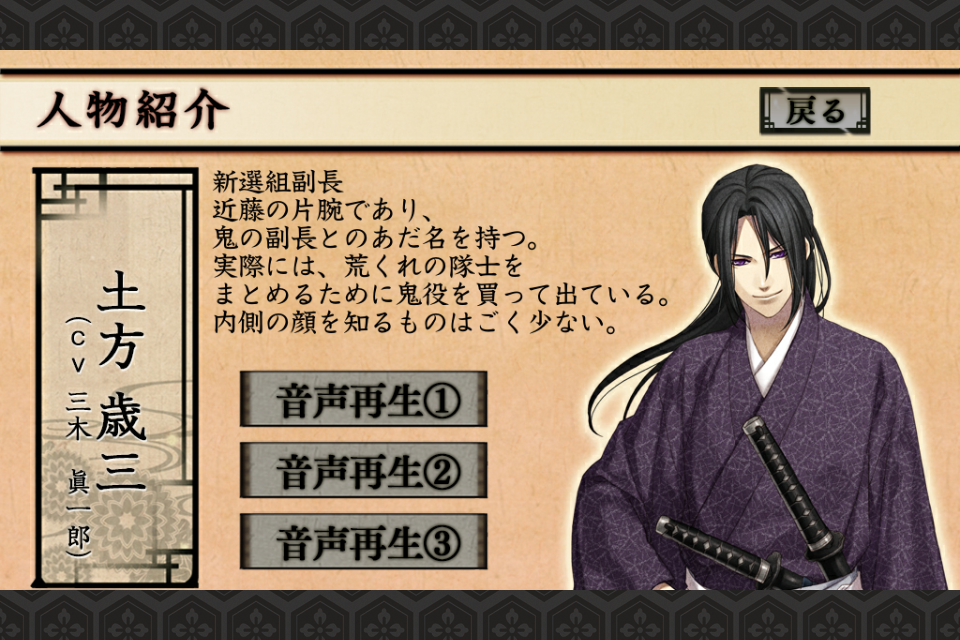960x640 pixels.
Task: Tap the 新選組副長 title line
Action: [278, 182]
